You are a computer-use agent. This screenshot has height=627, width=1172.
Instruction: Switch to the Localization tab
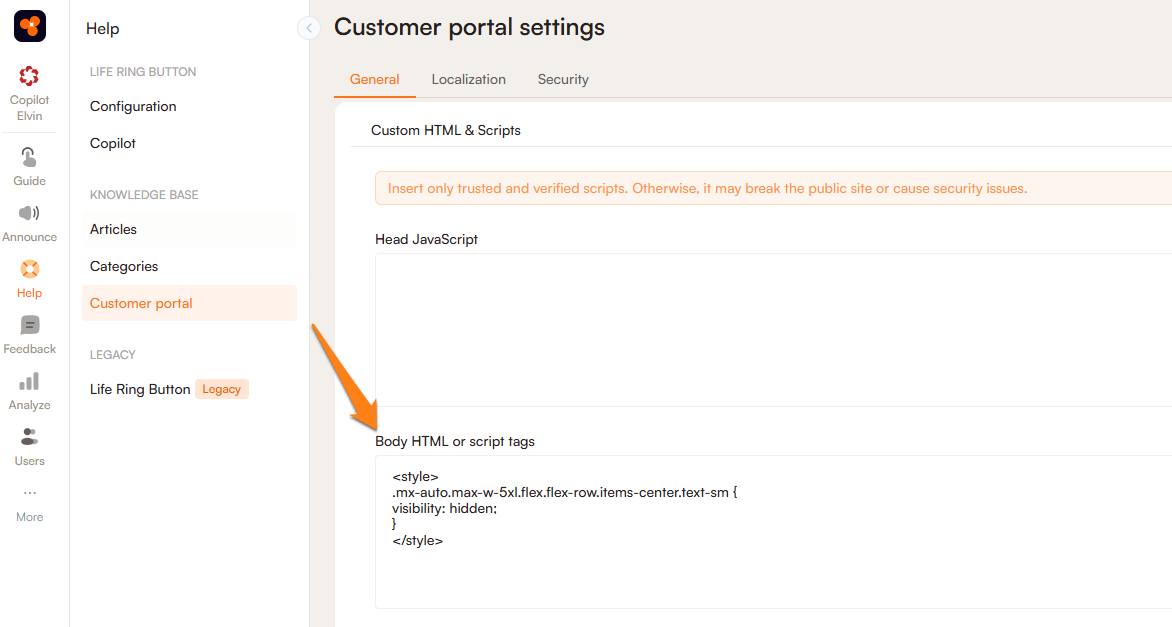tap(469, 79)
